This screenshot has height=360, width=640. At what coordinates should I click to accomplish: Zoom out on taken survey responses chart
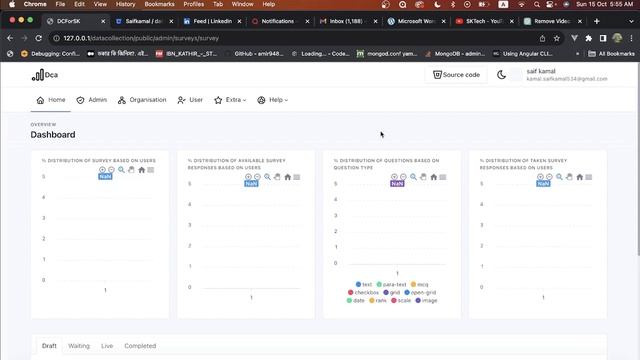pos(549,177)
